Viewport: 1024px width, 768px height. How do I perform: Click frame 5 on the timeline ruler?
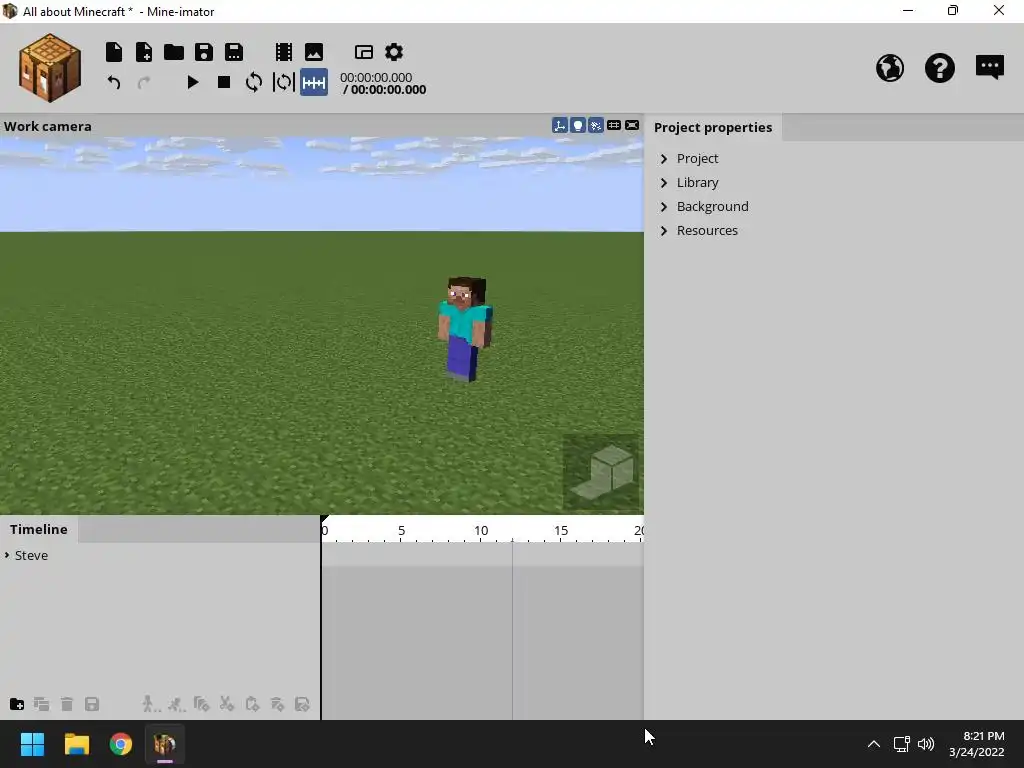click(x=402, y=531)
